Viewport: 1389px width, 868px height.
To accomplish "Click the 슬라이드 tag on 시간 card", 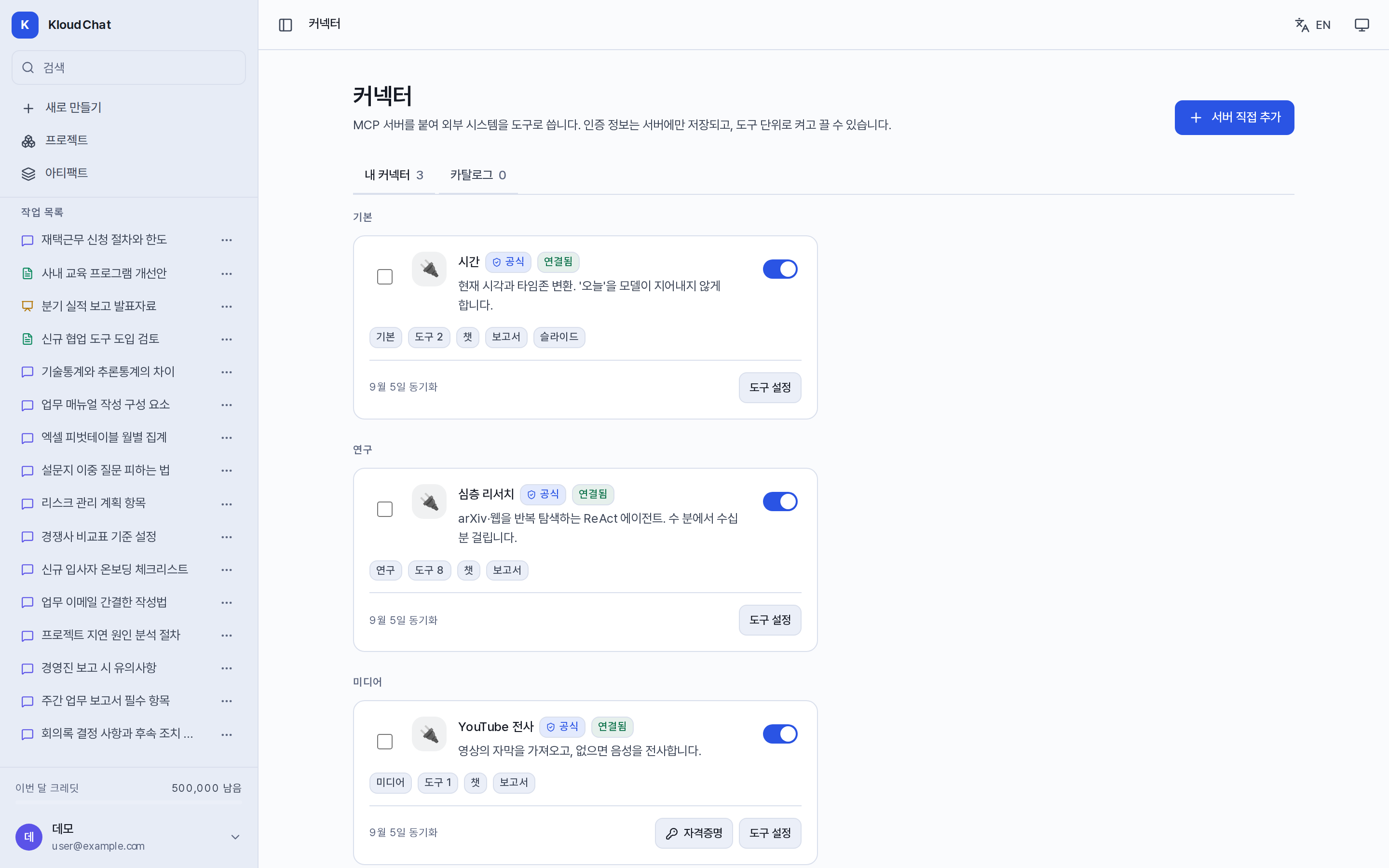I will click(559, 337).
